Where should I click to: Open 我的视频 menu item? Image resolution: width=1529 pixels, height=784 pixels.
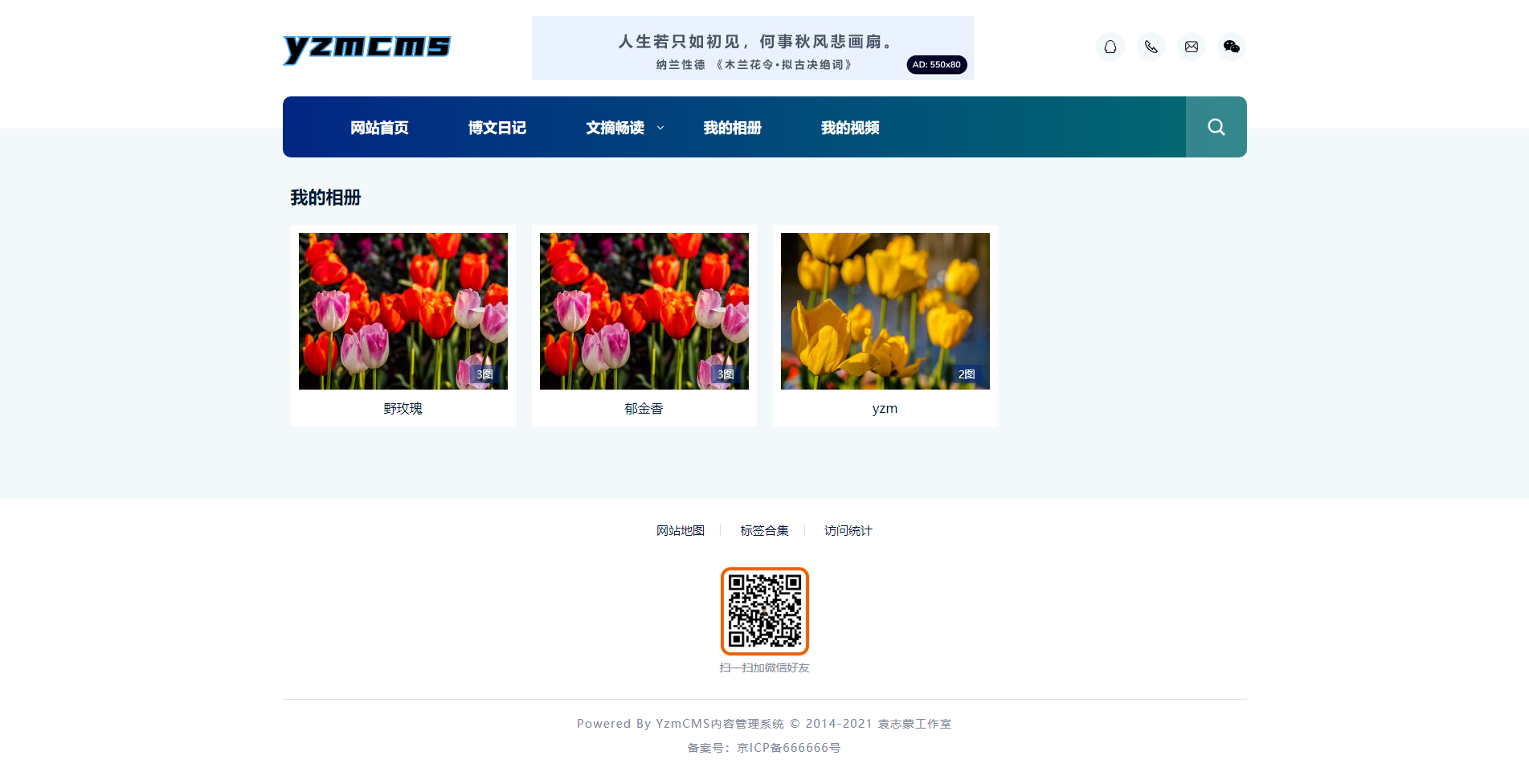click(x=850, y=128)
